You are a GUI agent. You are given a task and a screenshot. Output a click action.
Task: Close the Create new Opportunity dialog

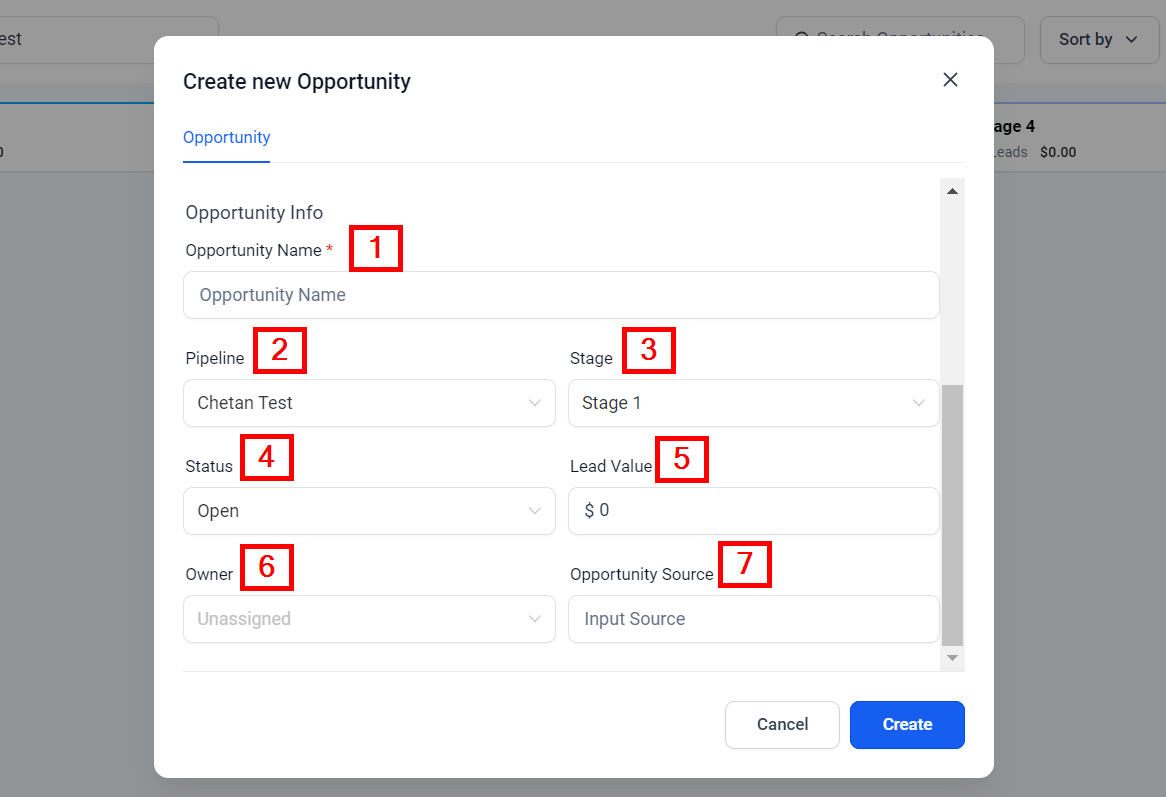[x=950, y=80]
